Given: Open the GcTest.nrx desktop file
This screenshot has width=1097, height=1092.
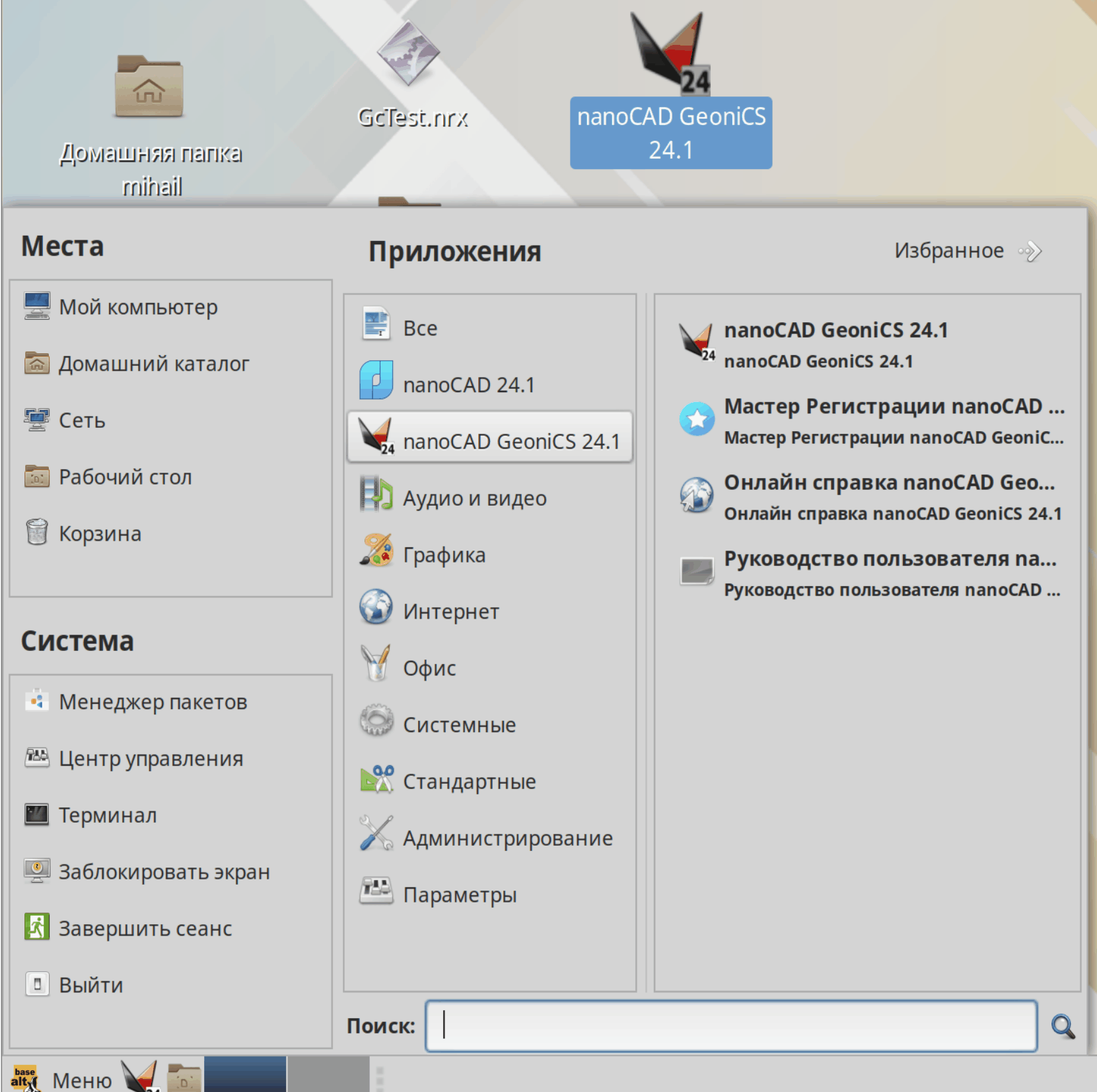Looking at the screenshot, I should point(409,73).
